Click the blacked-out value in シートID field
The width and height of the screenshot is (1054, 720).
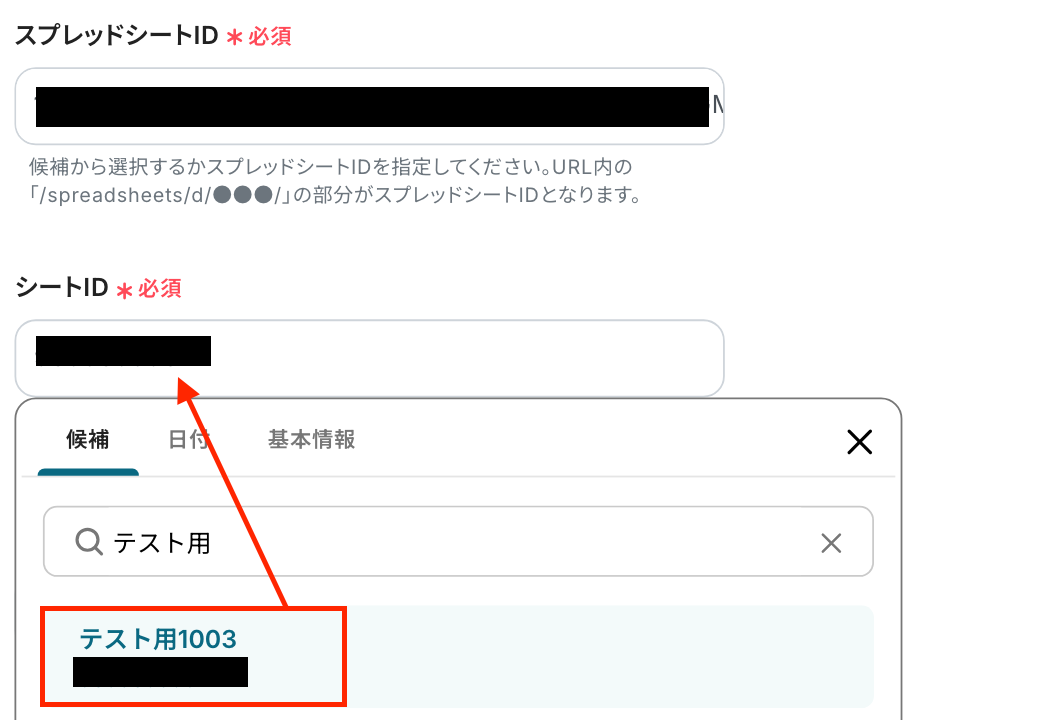[123, 351]
